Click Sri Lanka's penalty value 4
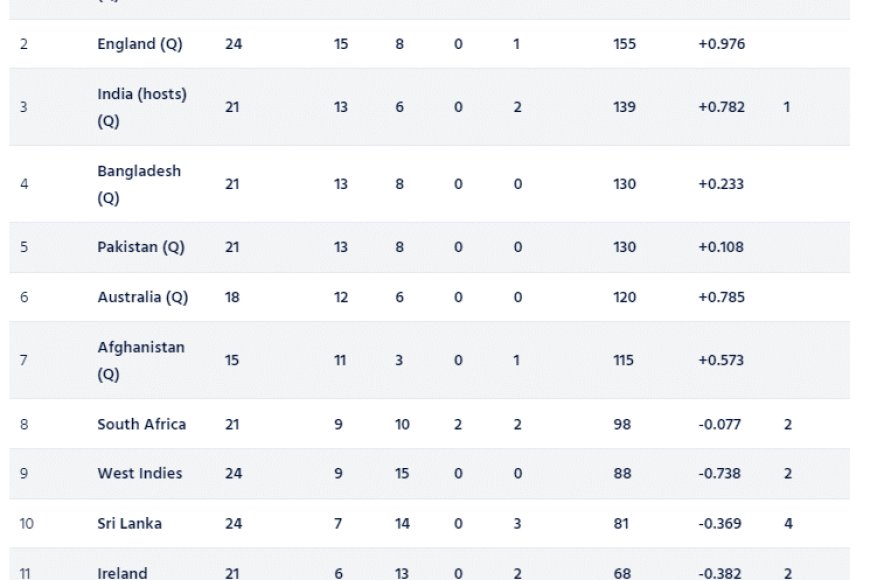The height and width of the screenshot is (580, 870). pyautogui.click(x=788, y=524)
